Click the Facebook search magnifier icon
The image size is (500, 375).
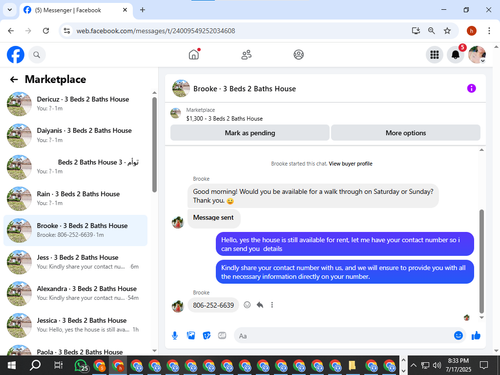[x=37, y=55]
